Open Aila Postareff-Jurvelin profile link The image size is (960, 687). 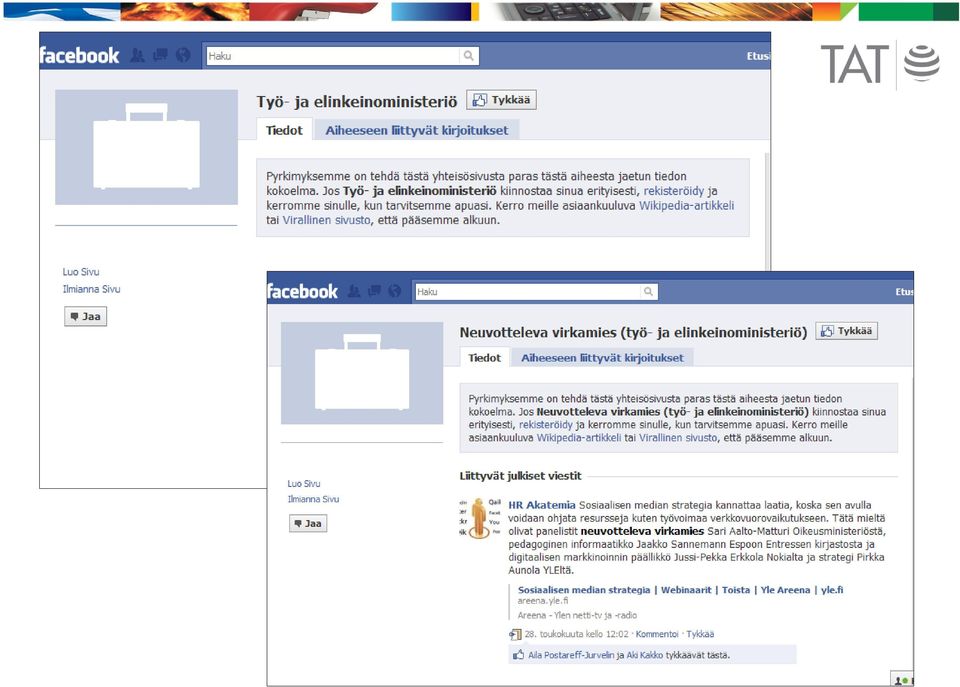(x=571, y=655)
